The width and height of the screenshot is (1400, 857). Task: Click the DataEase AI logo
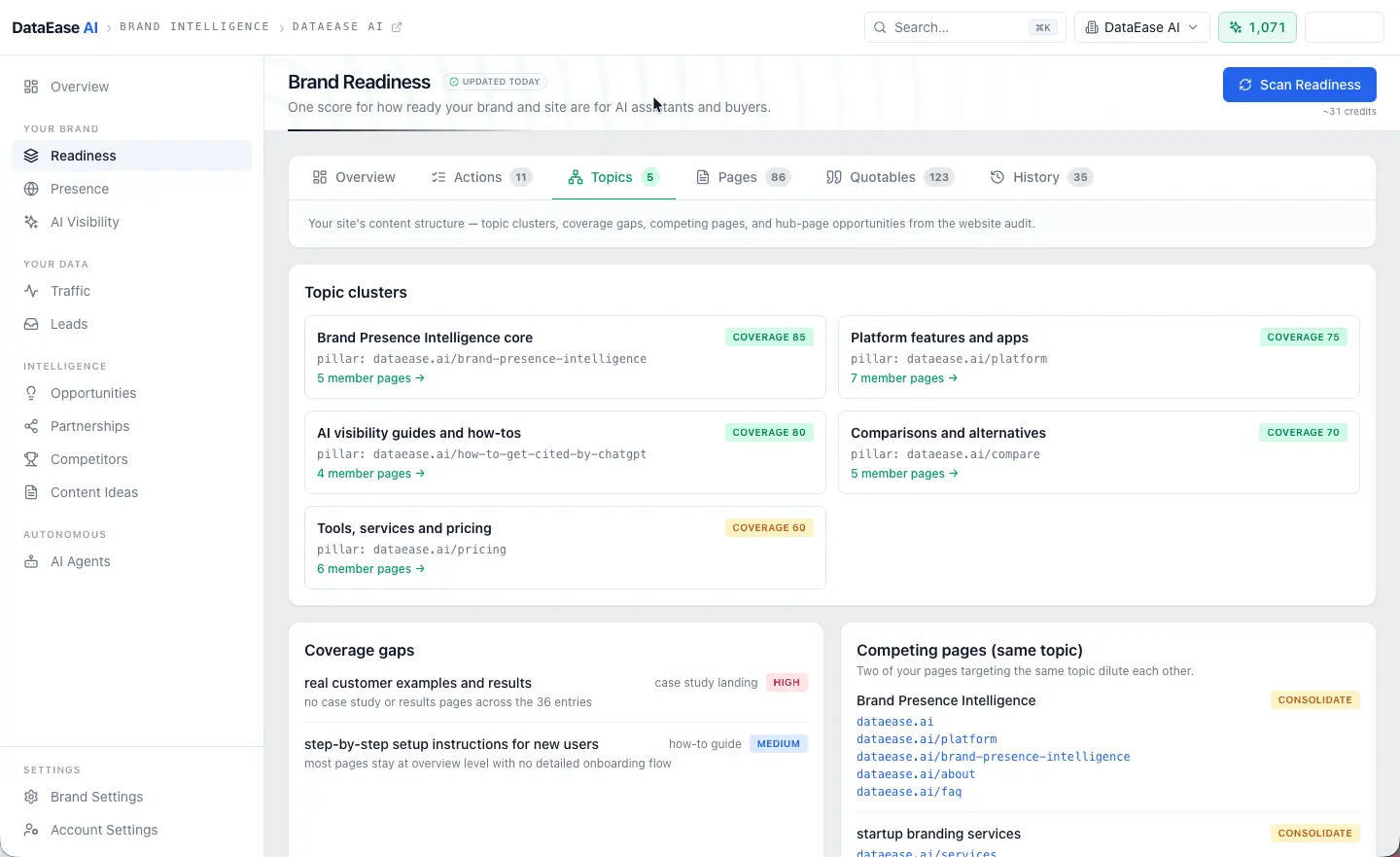[54, 27]
